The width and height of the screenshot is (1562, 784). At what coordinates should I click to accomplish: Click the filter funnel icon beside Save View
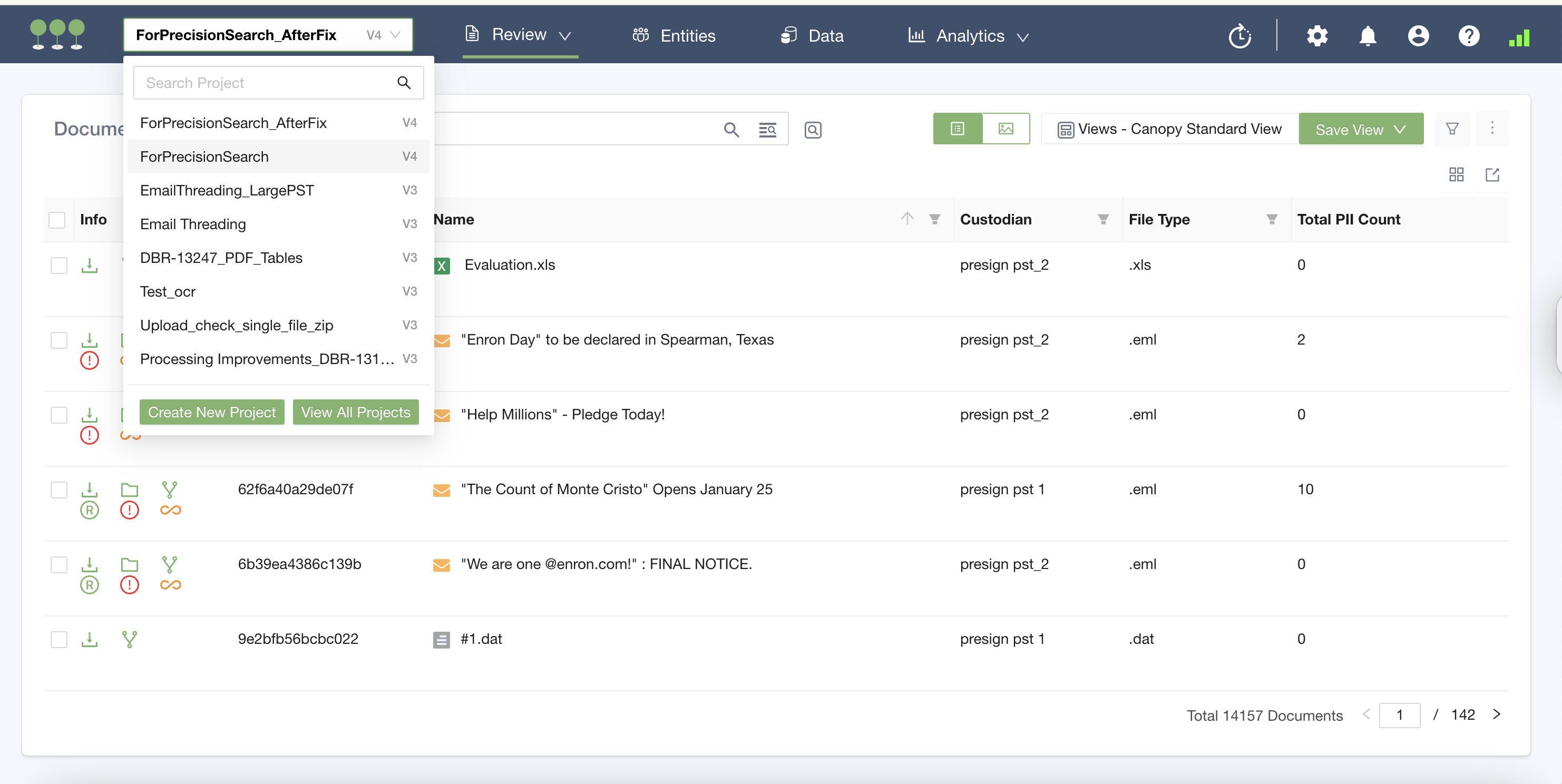click(1452, 129)
